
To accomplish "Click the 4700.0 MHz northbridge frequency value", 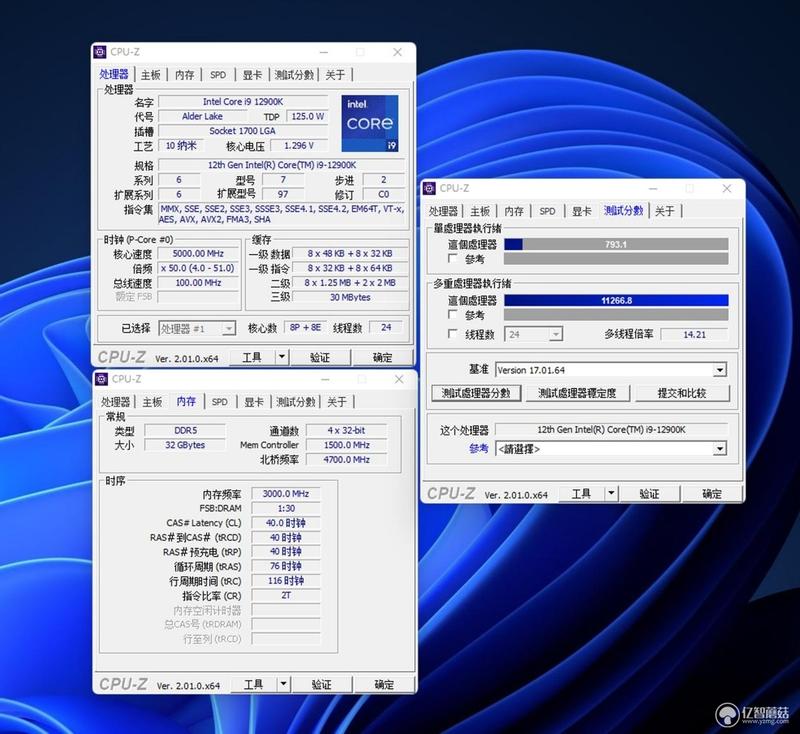I will coord(346,460).
